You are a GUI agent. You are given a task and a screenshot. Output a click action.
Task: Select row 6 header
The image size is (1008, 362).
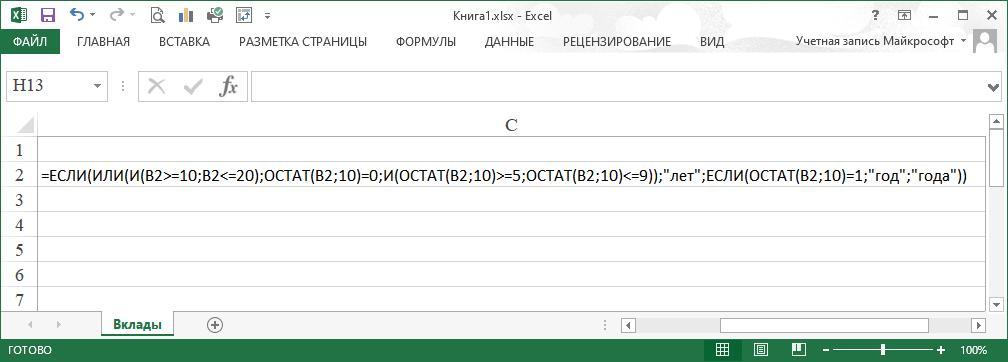point(19,275)
